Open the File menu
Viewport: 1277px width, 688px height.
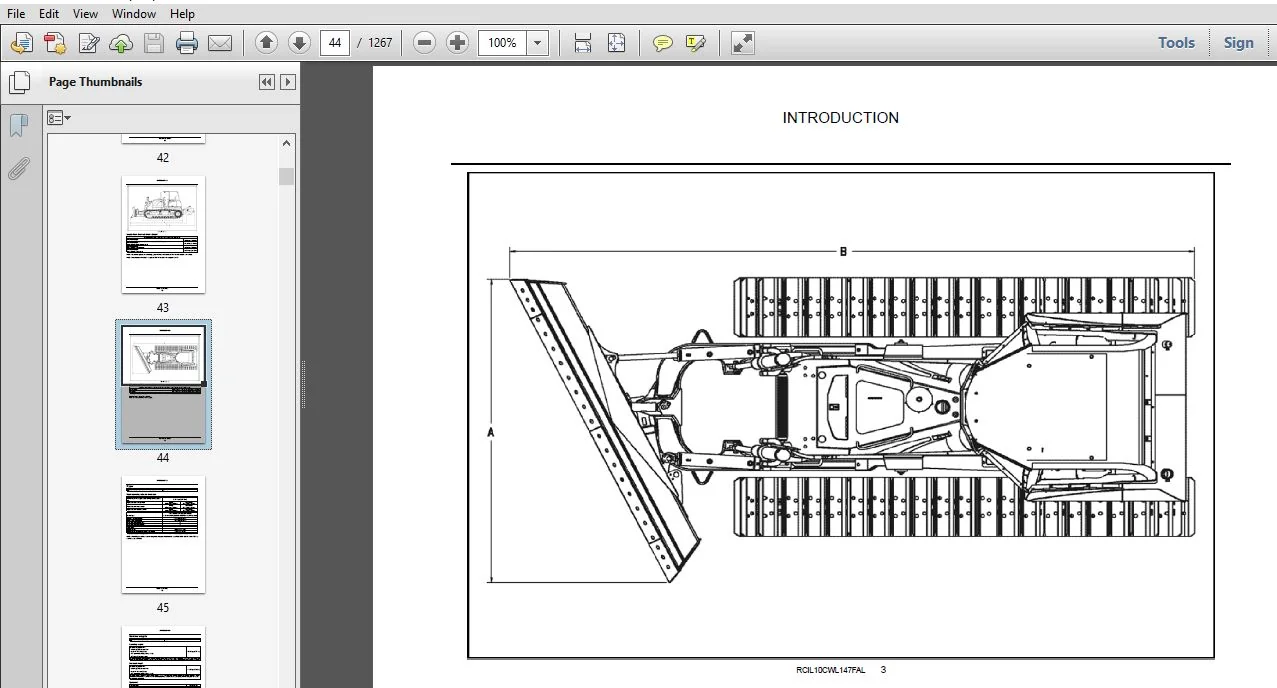16,14
